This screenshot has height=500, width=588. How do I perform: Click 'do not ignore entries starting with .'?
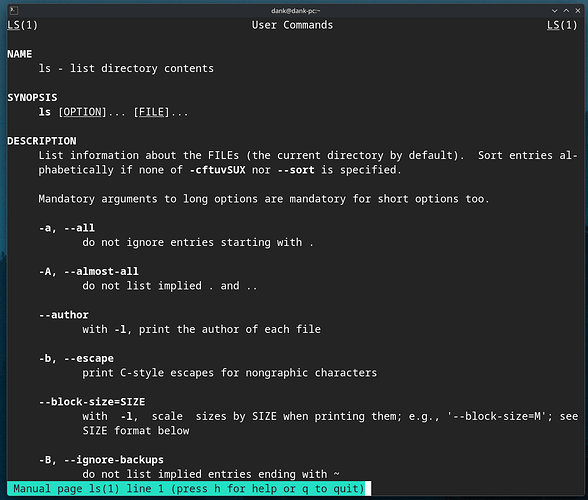198,243
